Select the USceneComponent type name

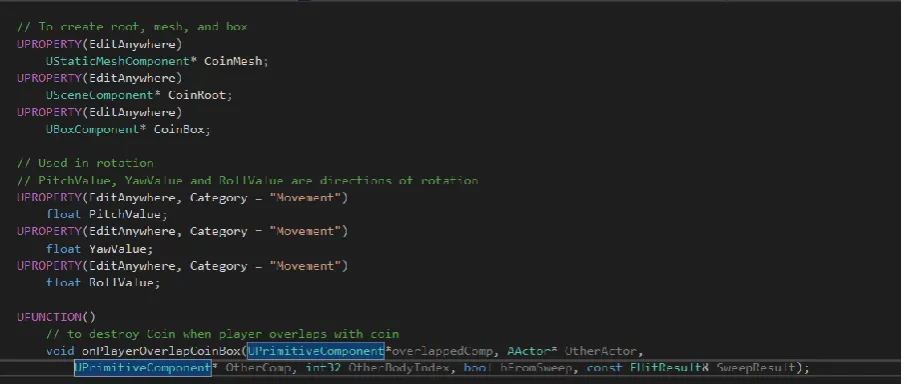pos(99,95)
